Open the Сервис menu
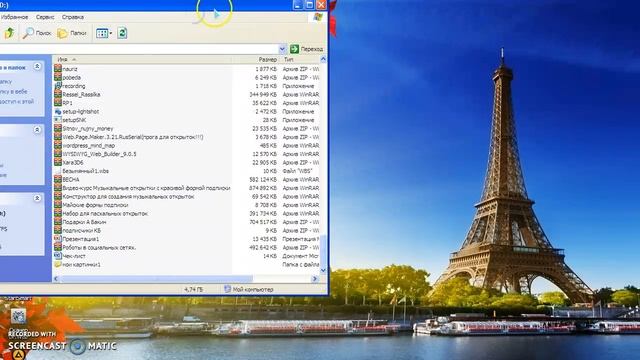640x360 pixels. 45,17
